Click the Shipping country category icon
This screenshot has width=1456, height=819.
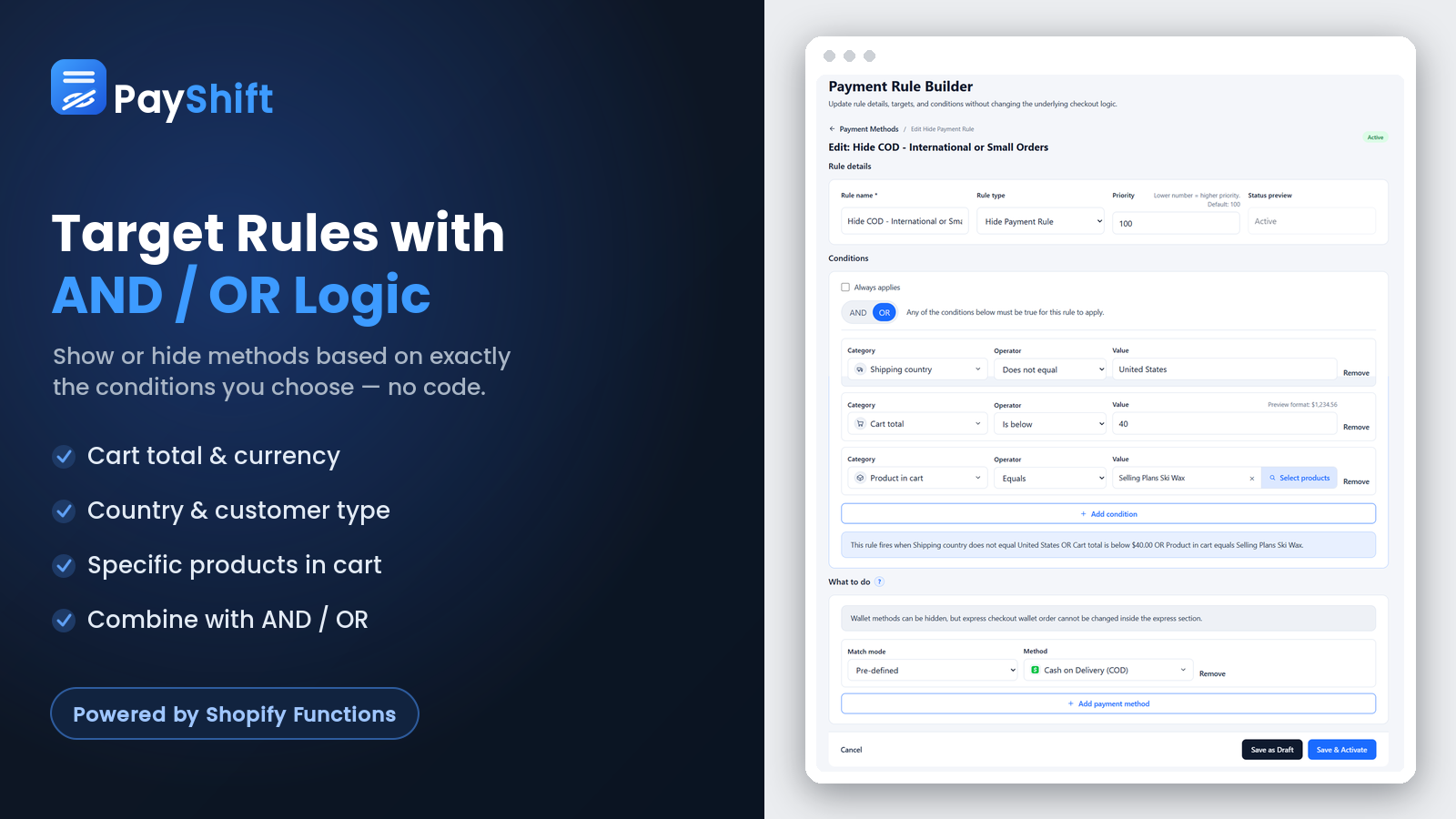(x=860, y=369)
